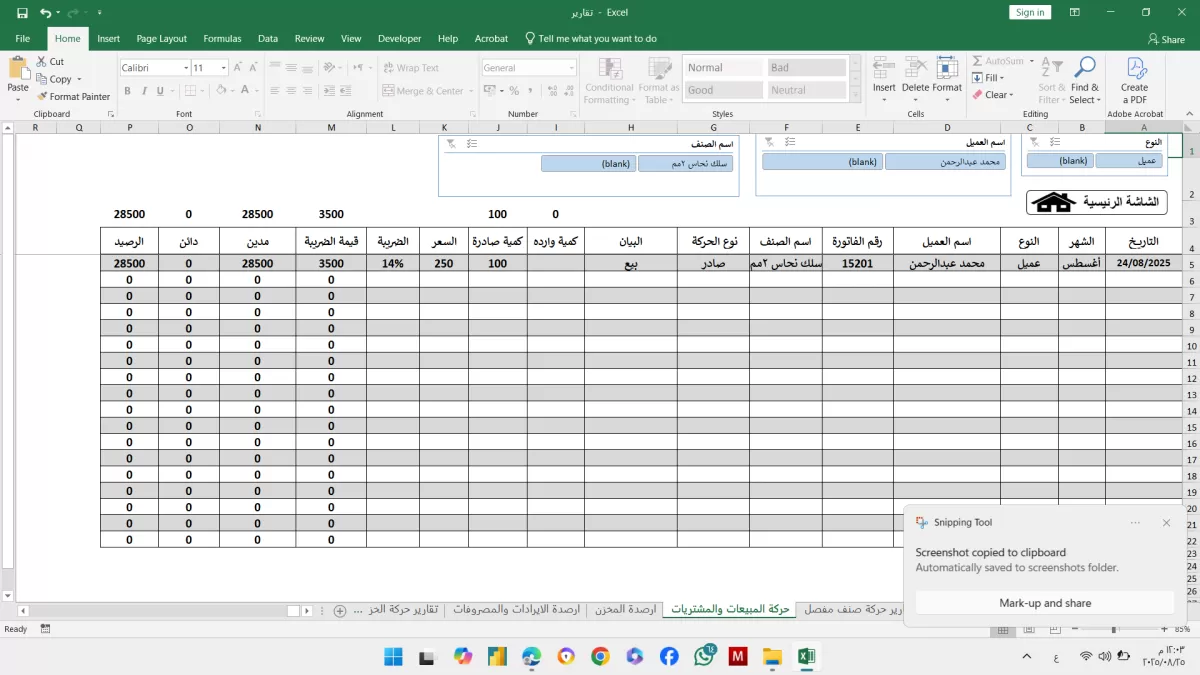Click Mark-up and share in notification
The image size is (1200, 675).
coord(1044,603)
